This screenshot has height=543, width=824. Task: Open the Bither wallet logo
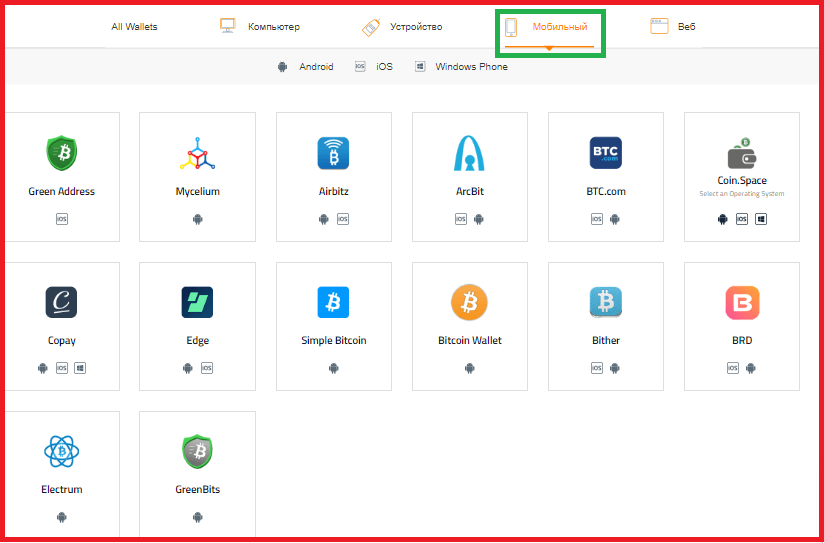605,302
